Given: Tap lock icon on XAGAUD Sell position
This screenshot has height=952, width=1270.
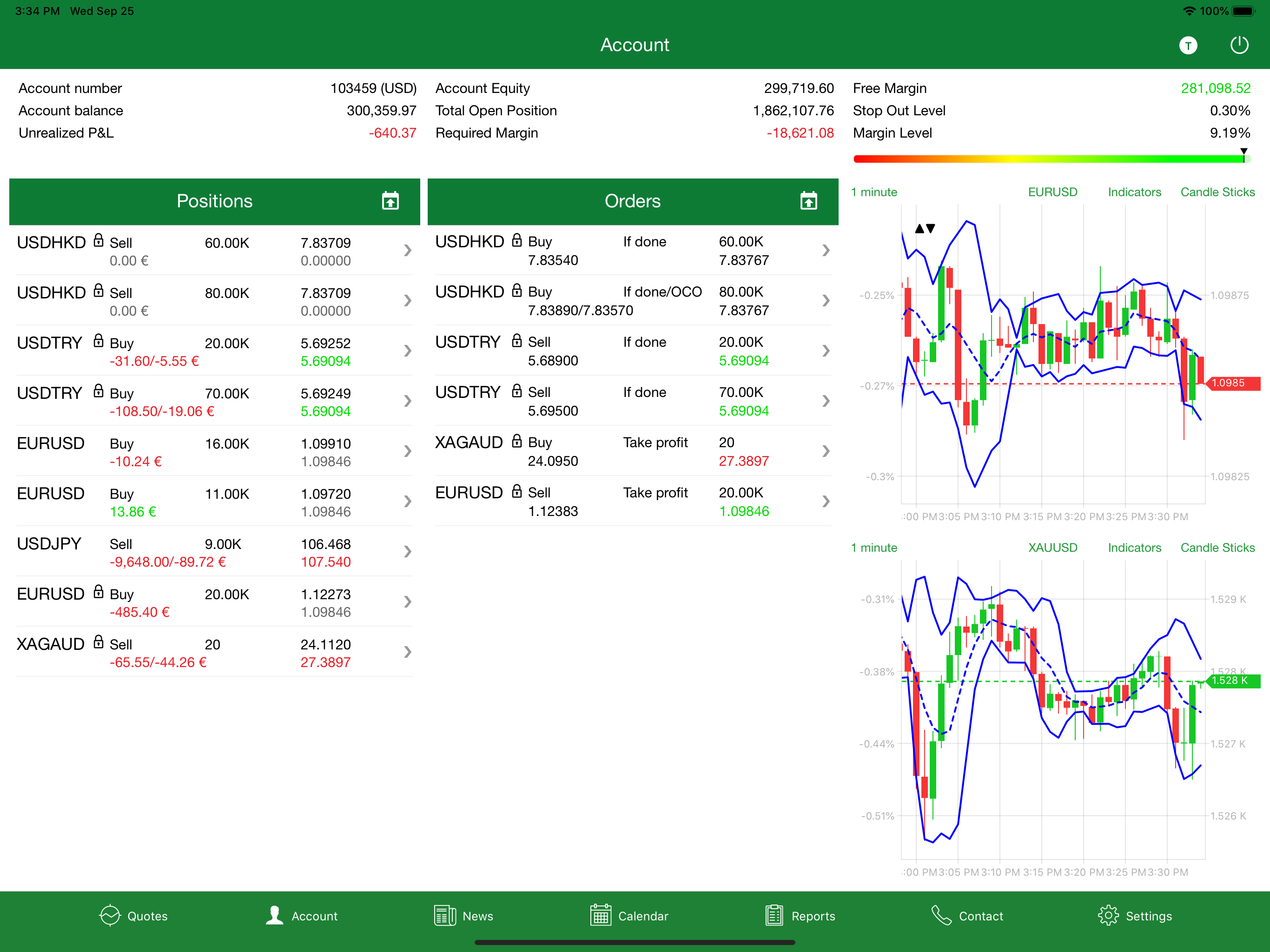Looking at the screenshot, I should tap(99, 642).
